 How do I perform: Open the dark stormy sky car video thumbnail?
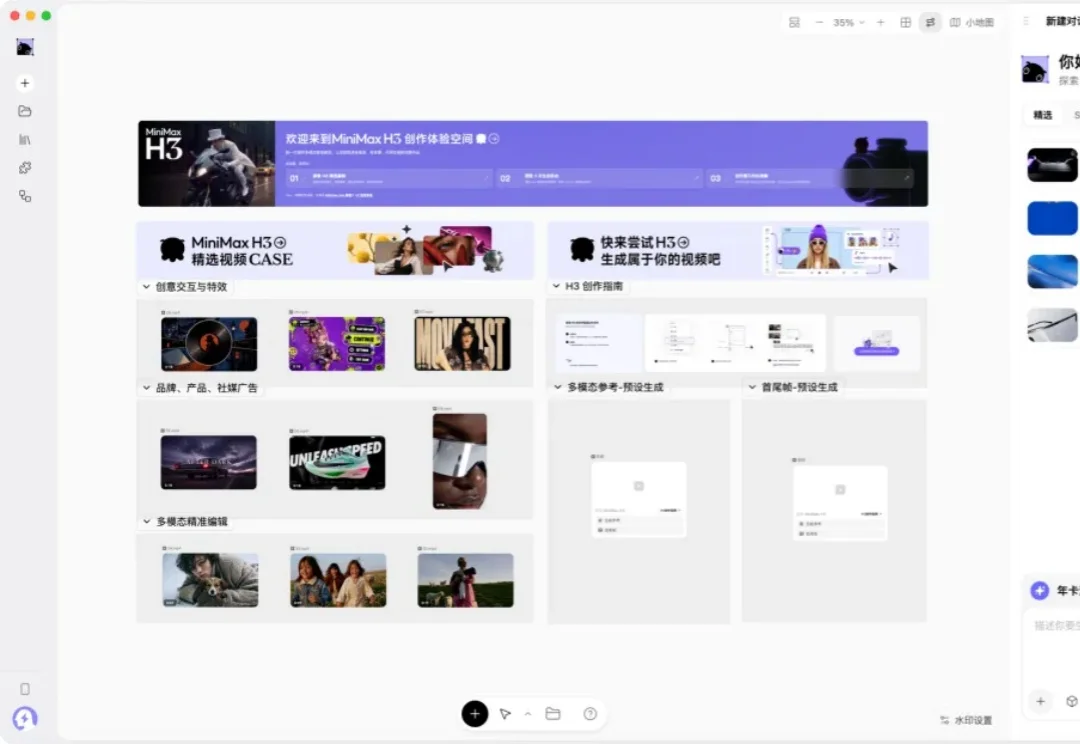(209, 462)
